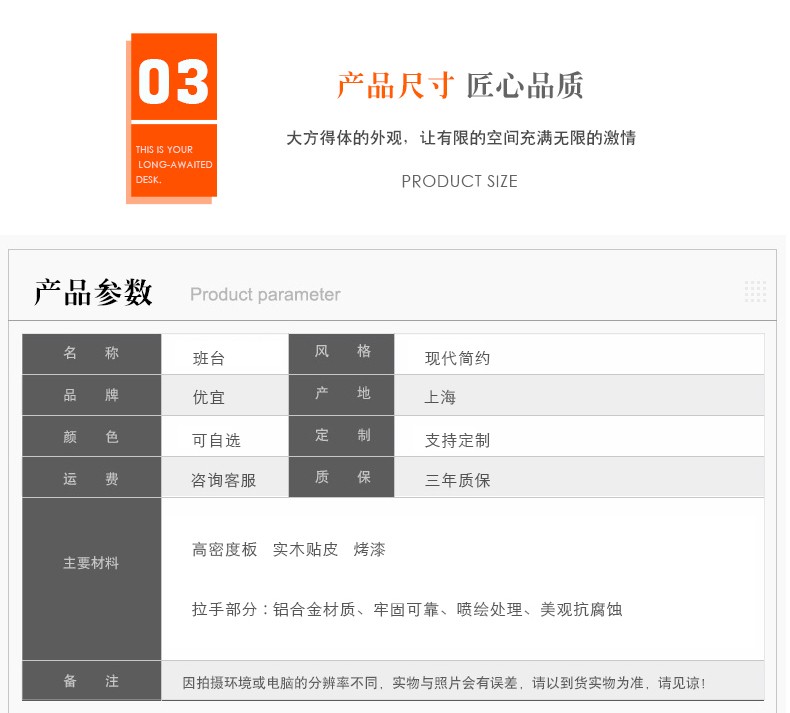Open the 咨询客服 customer service text
Image resolution: width=790 pixels, height=713 pixels.
pyautogui.click(x=224, y=480)
